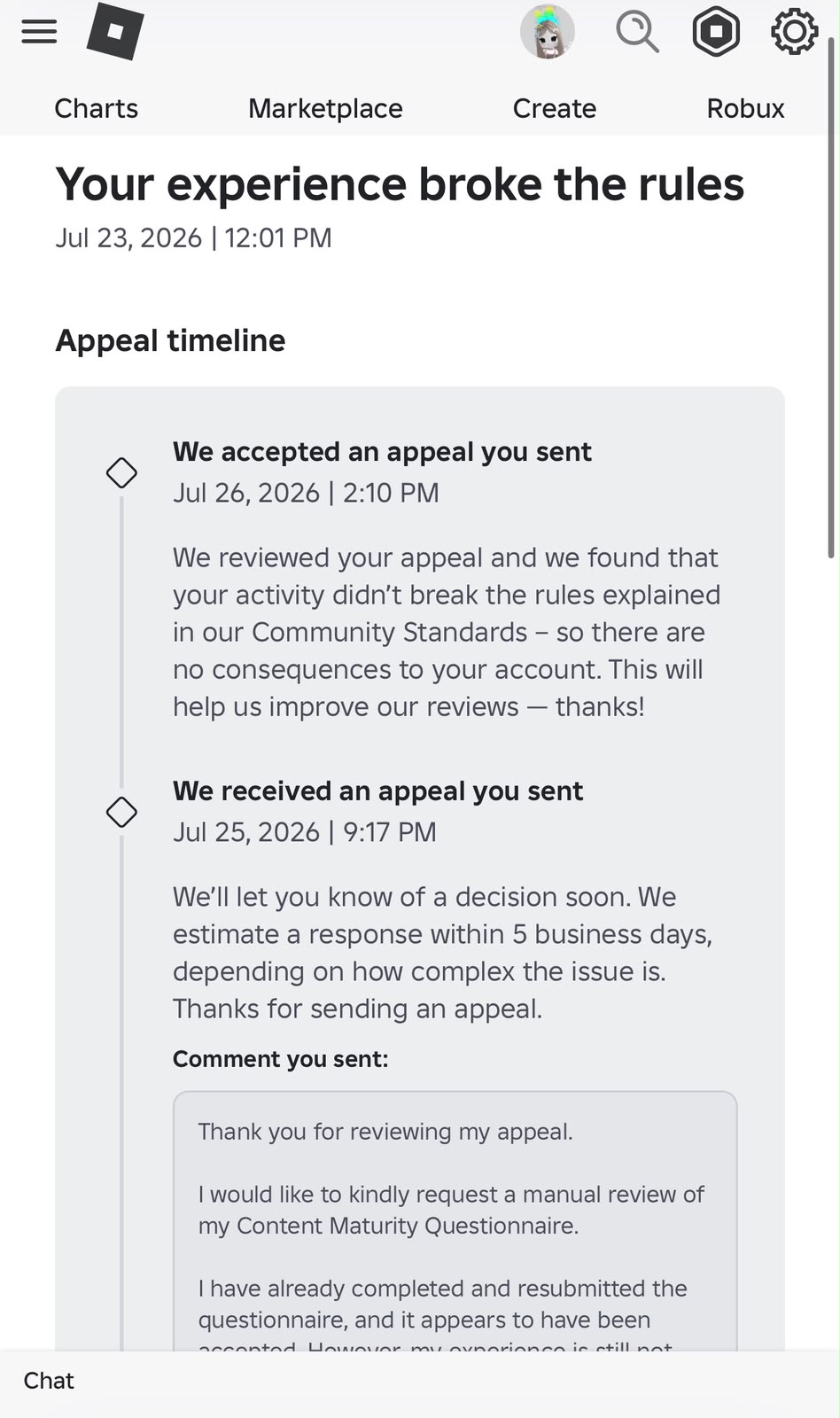This screenshot has height=1418, width=840.
Task: Open the Robux tab
Action: (745, 108)
